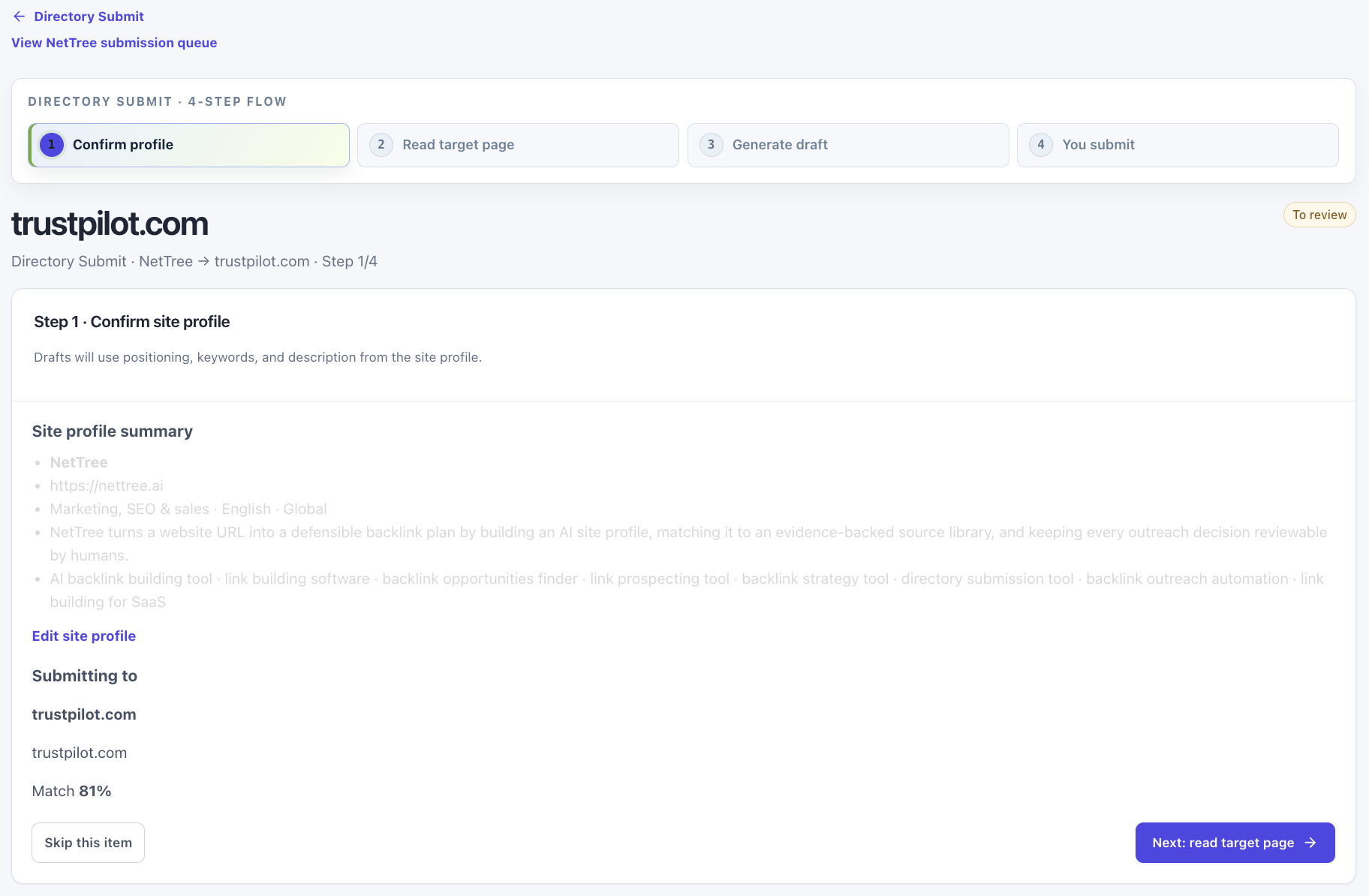Click the Site profile summary heading
1369x896 pixels.
point(113,431)
